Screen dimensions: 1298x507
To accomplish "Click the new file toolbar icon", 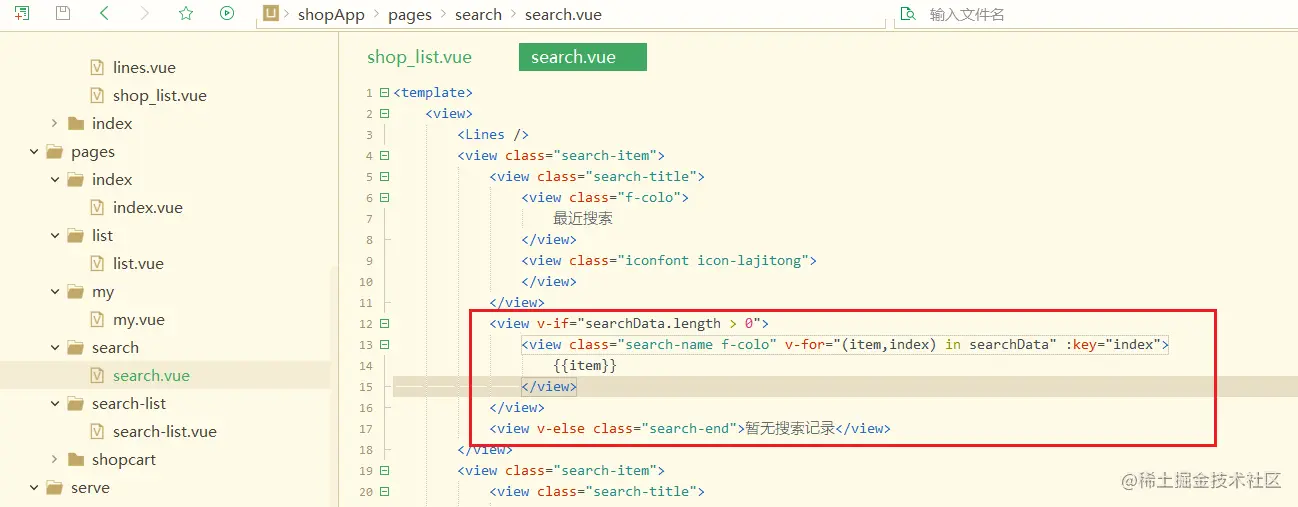I will pyautogui.click(x=22, y=13).
